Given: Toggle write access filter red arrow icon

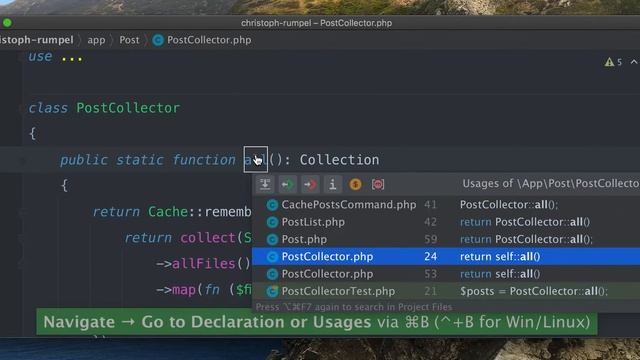Looking at the screenshot, I should coord(310,184).
